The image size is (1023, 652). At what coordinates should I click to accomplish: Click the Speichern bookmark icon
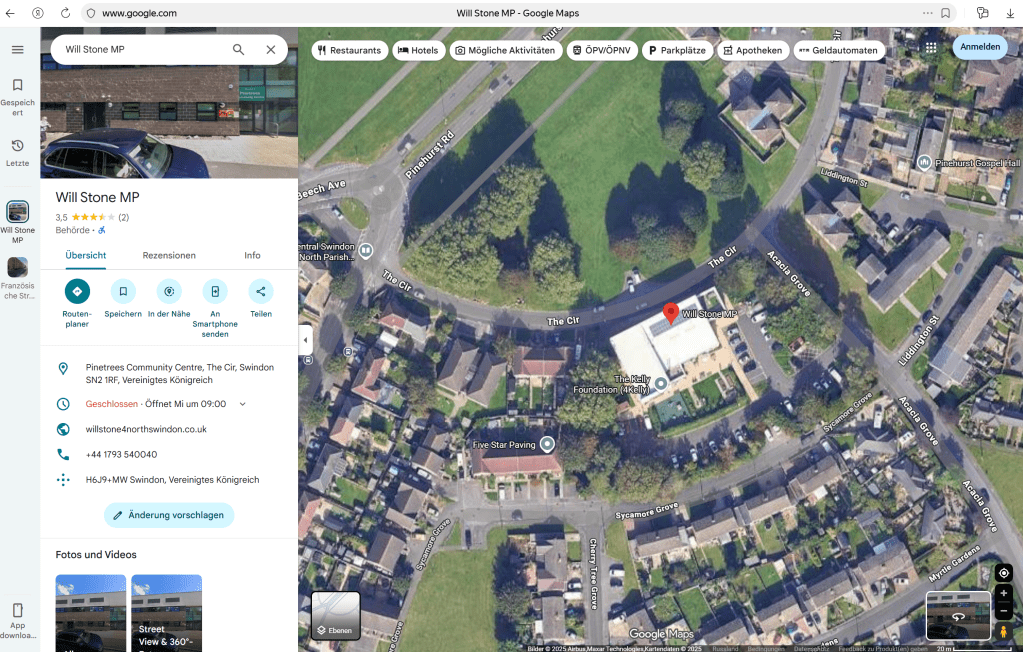[123, 291]
